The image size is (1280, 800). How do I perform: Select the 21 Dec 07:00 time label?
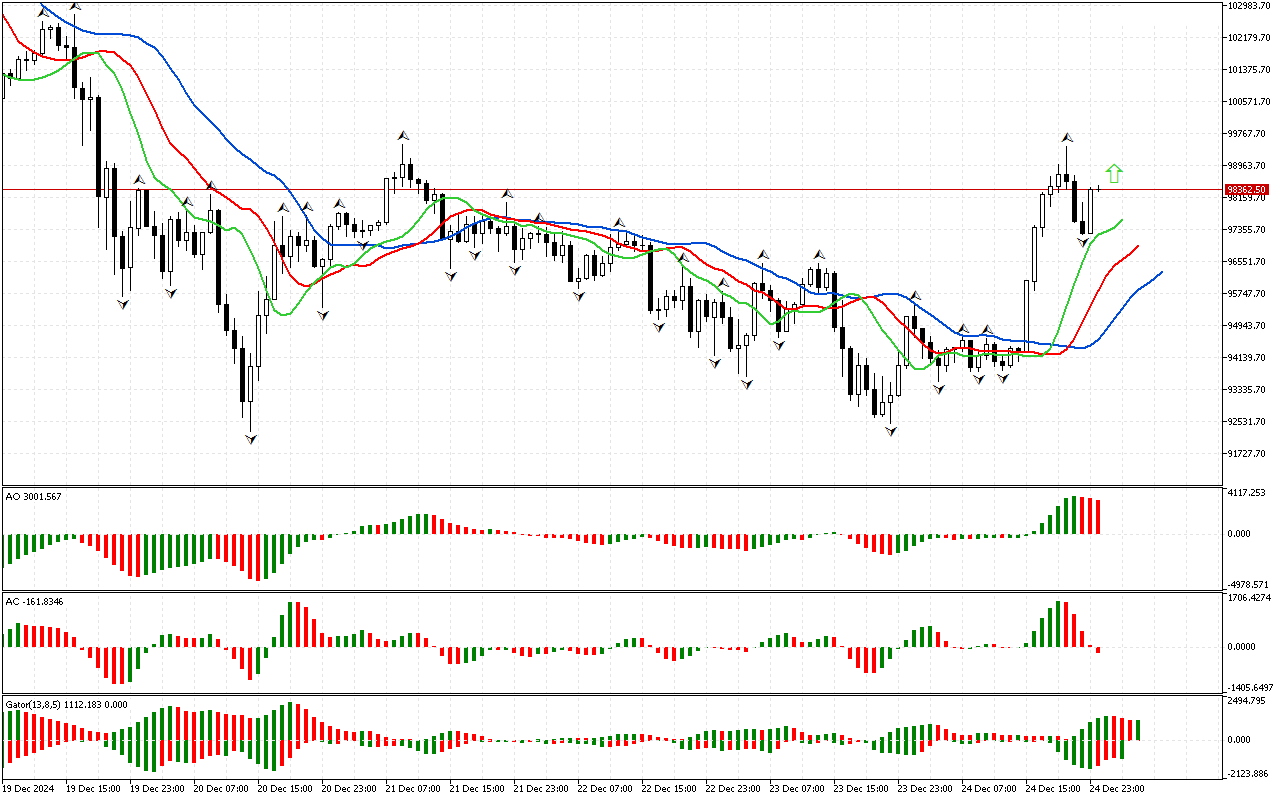413,788
